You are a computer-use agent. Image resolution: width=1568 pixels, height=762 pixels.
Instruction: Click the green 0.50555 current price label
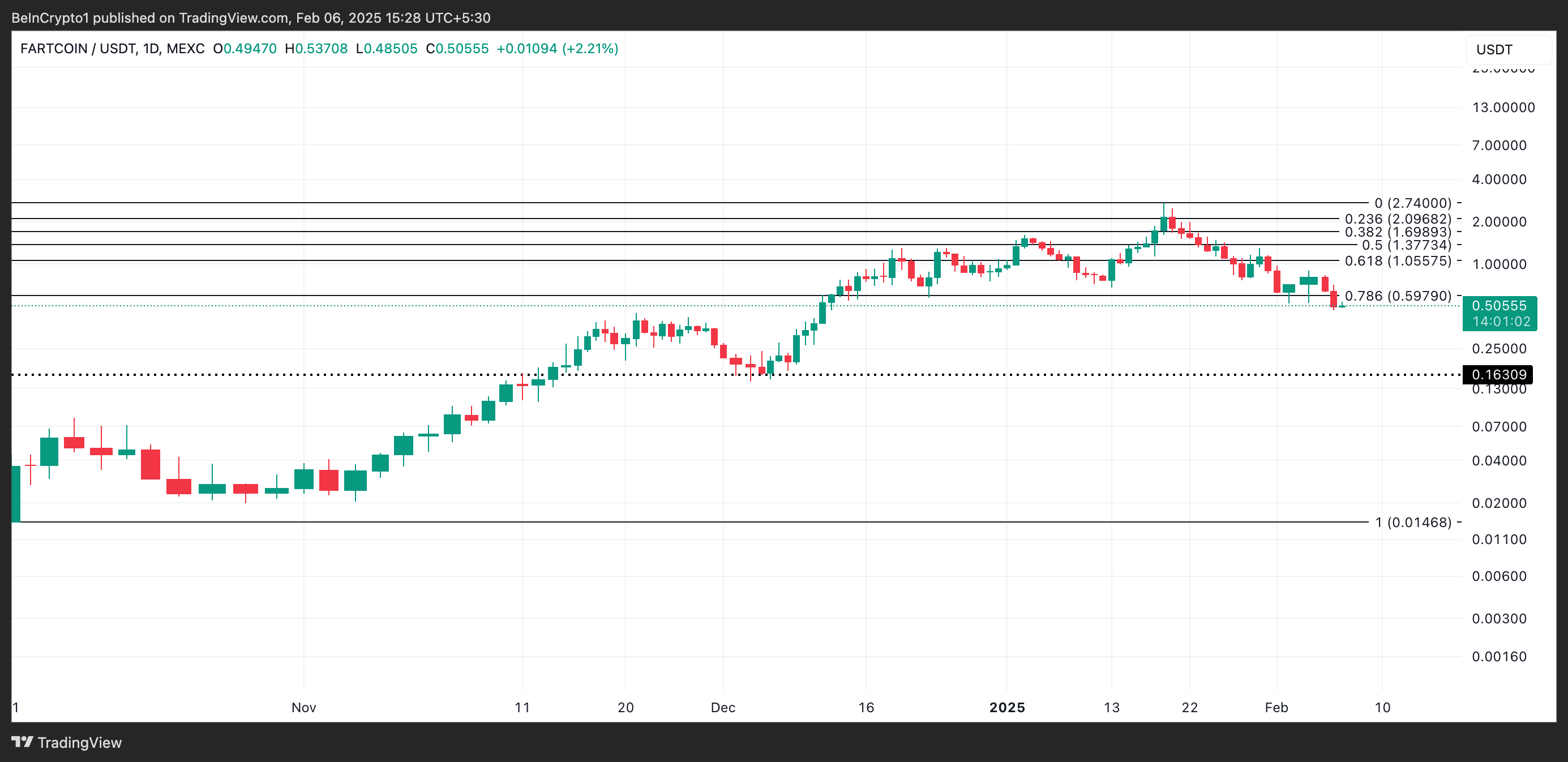point(1499,306)
